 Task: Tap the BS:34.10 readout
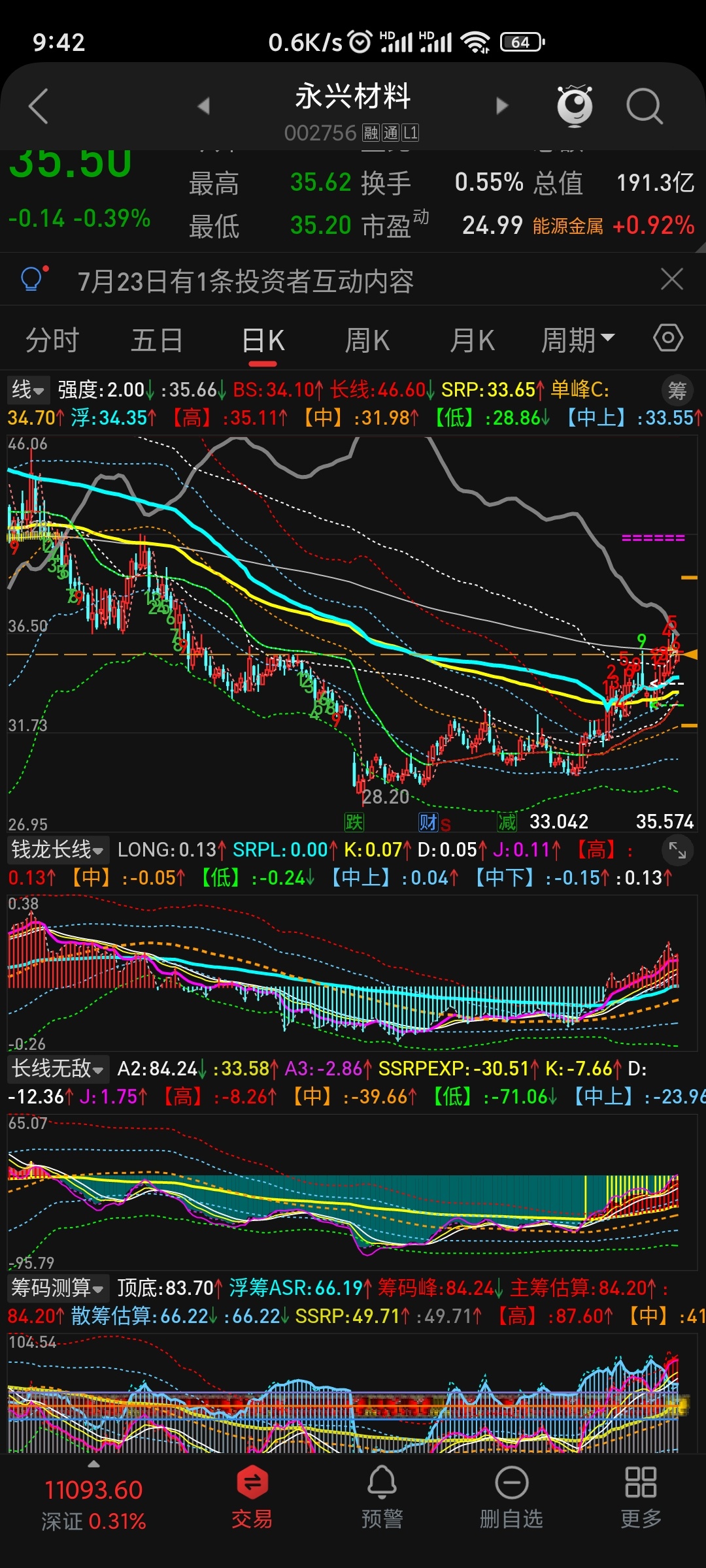pos(278,390)
